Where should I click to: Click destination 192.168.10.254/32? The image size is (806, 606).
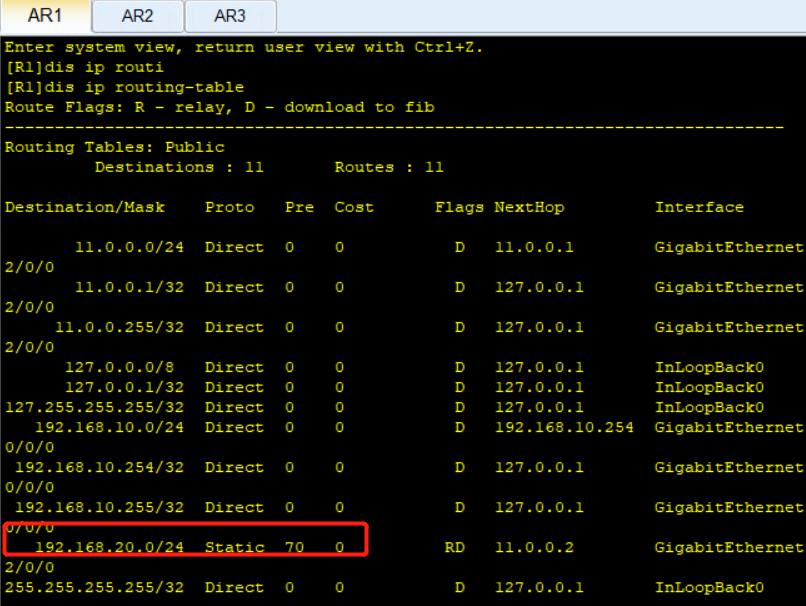(x=100, y=468)
